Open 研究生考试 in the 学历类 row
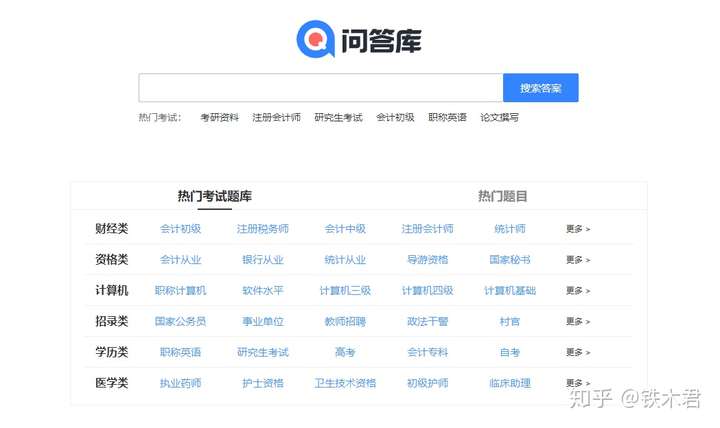Image resolution: width=720 pixels, height=428 pixels. (x=263, y=352)
